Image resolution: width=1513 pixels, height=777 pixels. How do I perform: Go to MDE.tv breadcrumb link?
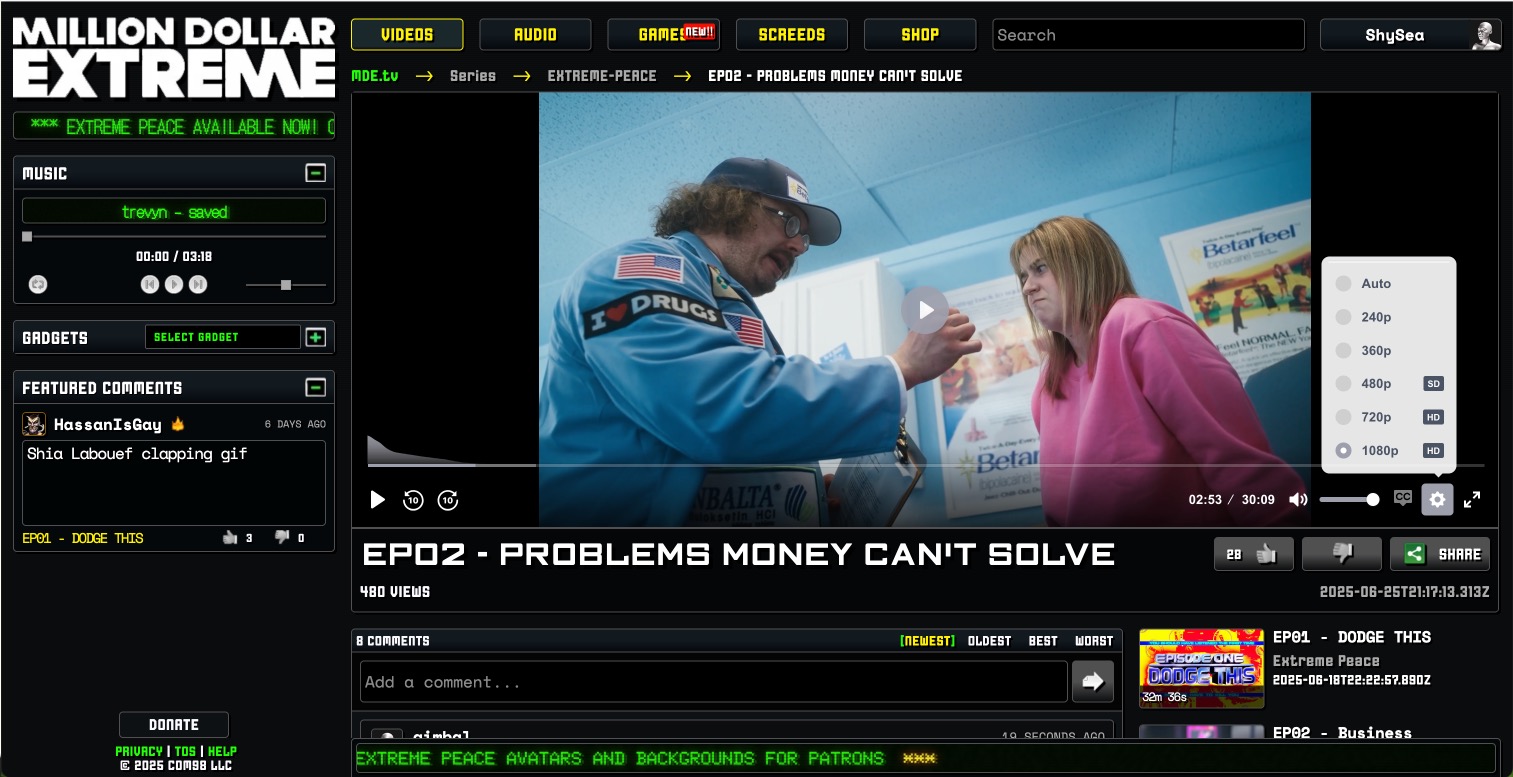coord(375,76)
